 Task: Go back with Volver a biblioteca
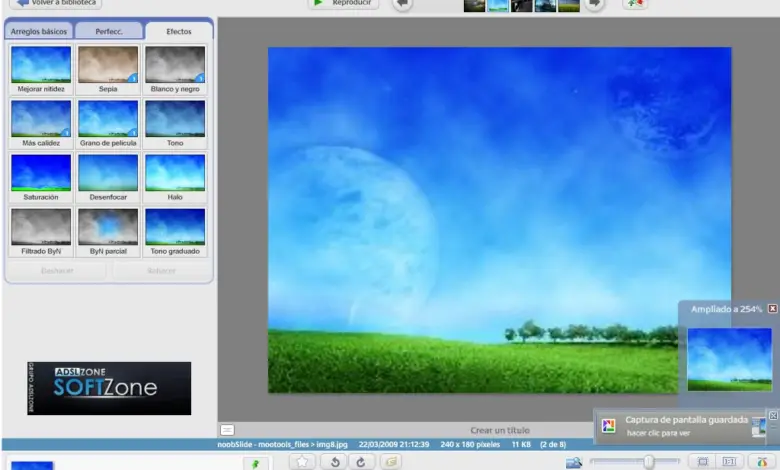(56, 3)
